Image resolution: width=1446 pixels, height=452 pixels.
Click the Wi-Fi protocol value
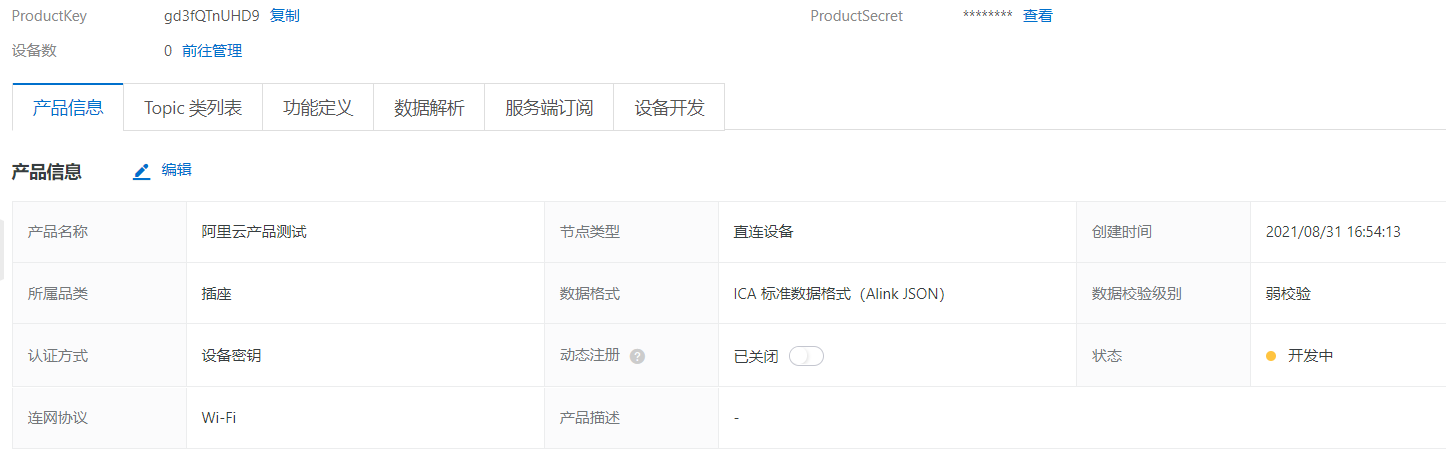pyautogui.click(x=219, y=418)
